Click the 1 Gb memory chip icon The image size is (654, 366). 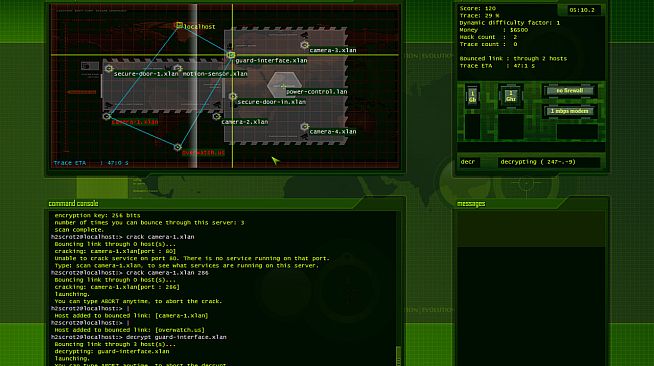(x=472, y=96)
